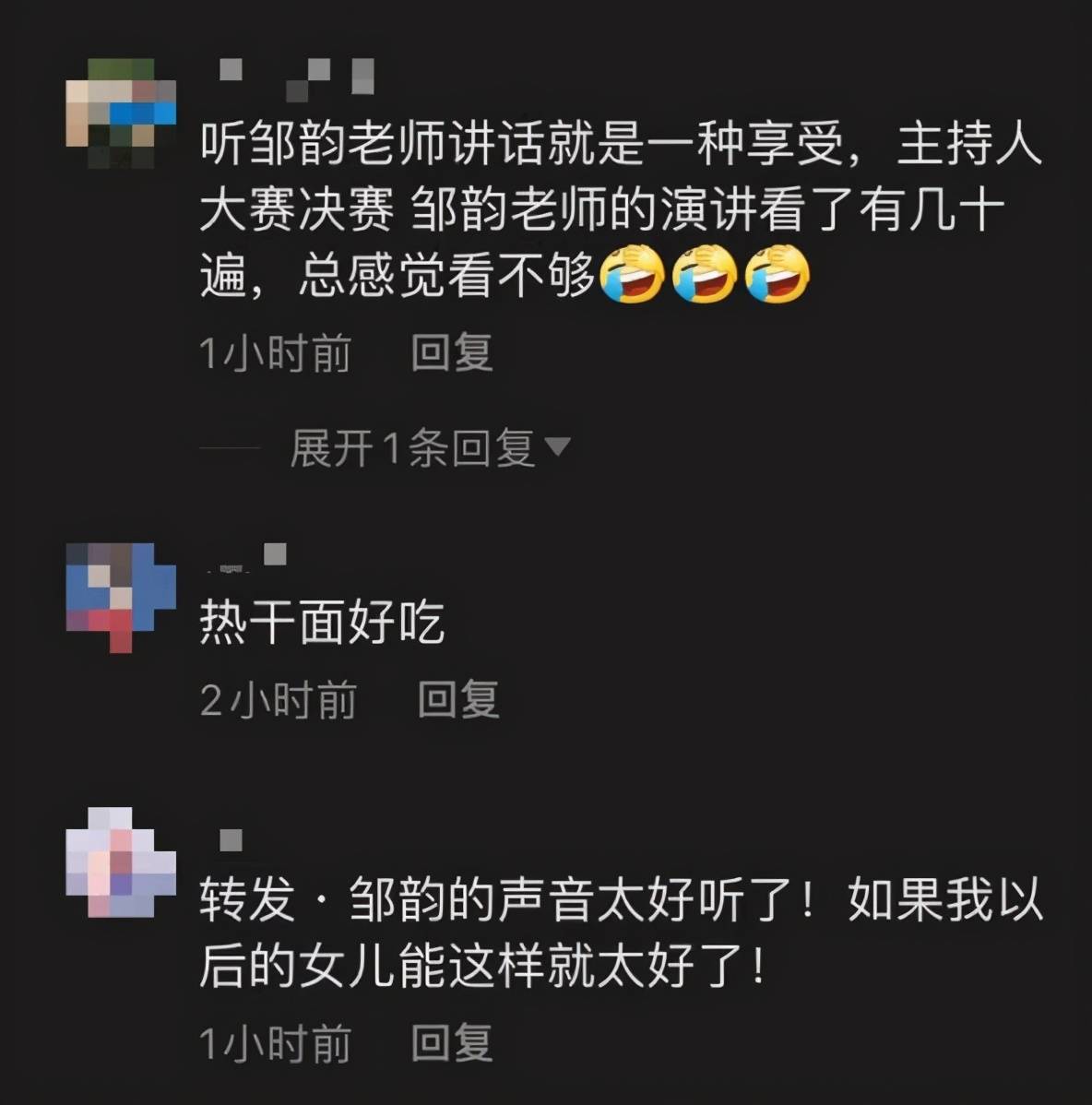Select the comment text 热干面好吃
The width and height of the screenshot is (1092, 1105).
pyautogui.click(x=322, y=623)
